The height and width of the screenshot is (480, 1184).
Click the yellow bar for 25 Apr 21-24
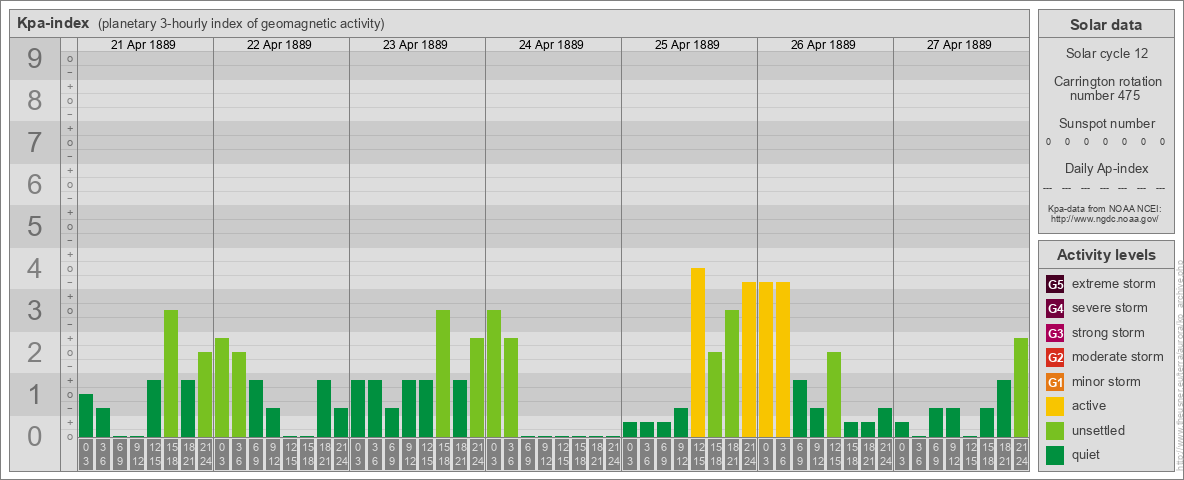click(749, 359)
